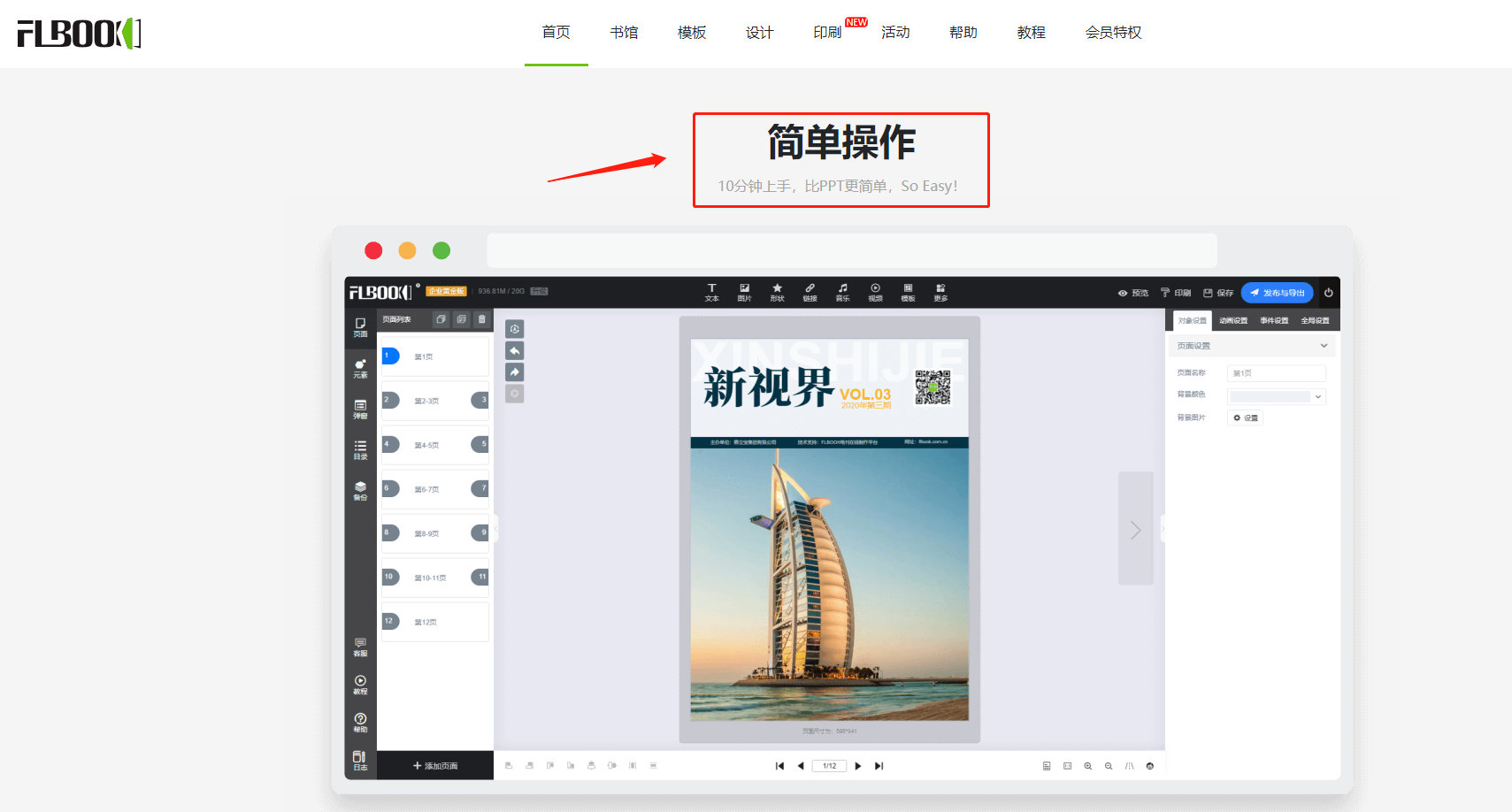Image resolution: width=1512 pixels, height=812 pixels.
Task: Open the 更多 more tools icon
Action: click(940, 293)
